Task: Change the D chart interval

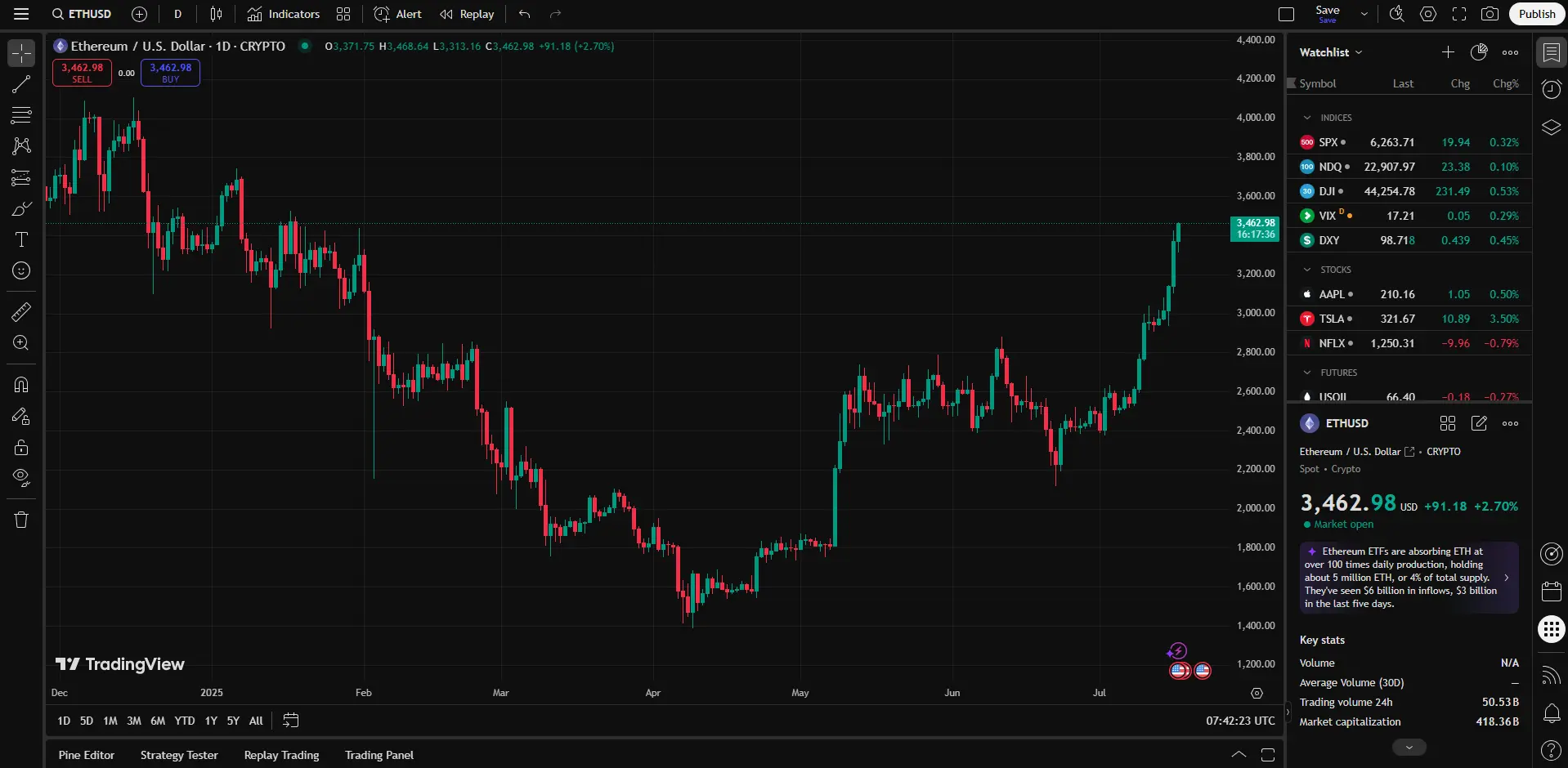Action: (x=177, y=14)
